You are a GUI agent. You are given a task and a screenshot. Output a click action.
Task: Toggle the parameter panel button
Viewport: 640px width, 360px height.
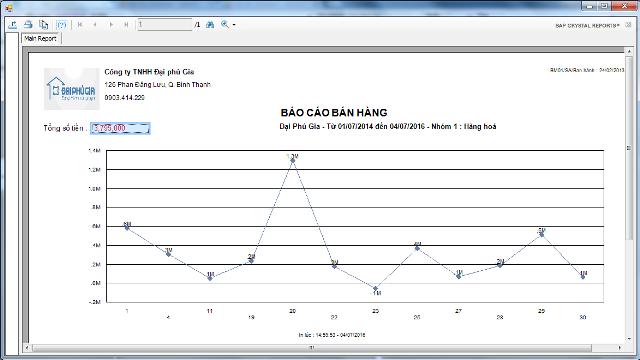61,25
